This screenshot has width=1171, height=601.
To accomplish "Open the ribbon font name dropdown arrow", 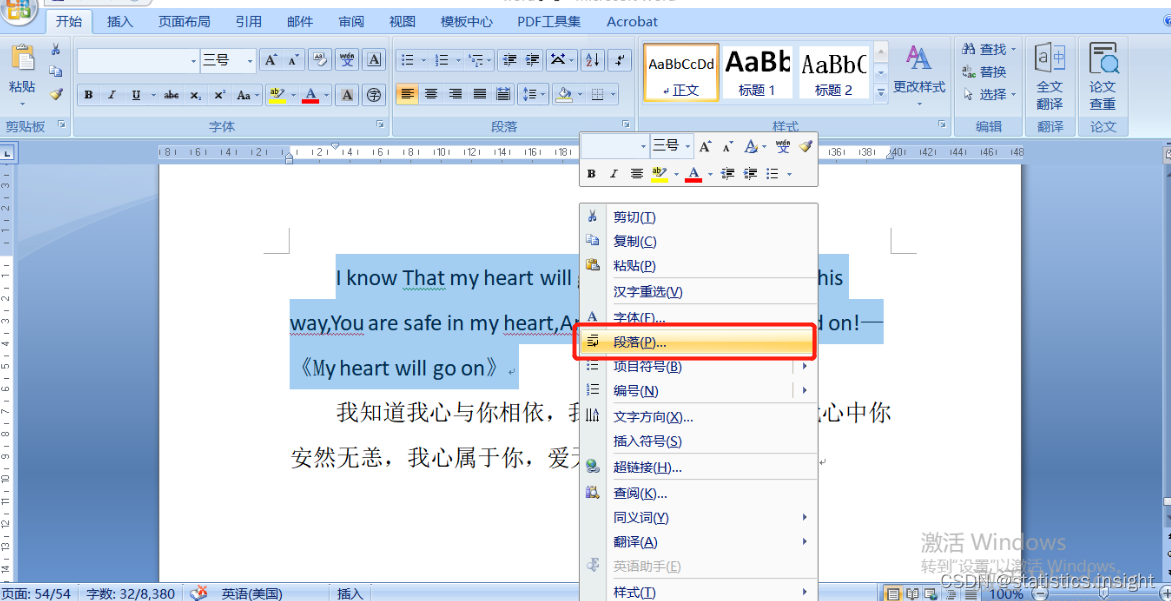I will [x=194, y=60].
